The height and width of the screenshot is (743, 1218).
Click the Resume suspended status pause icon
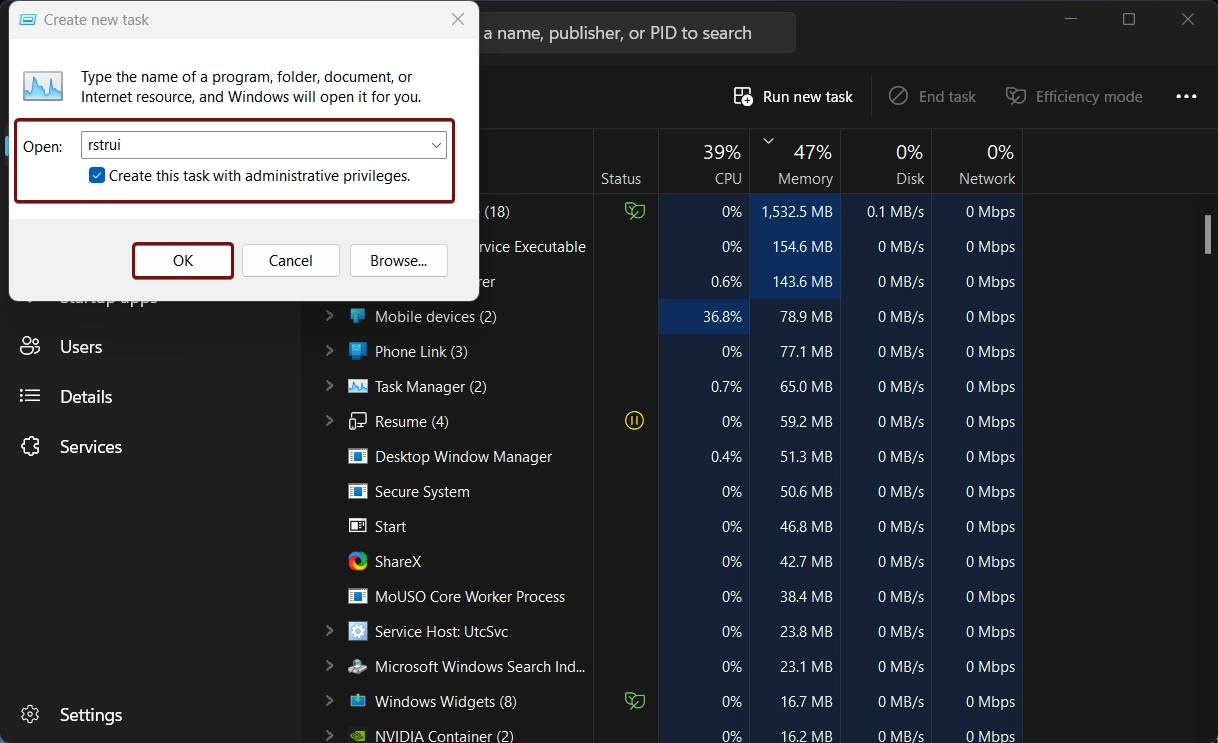click(634, 421)
